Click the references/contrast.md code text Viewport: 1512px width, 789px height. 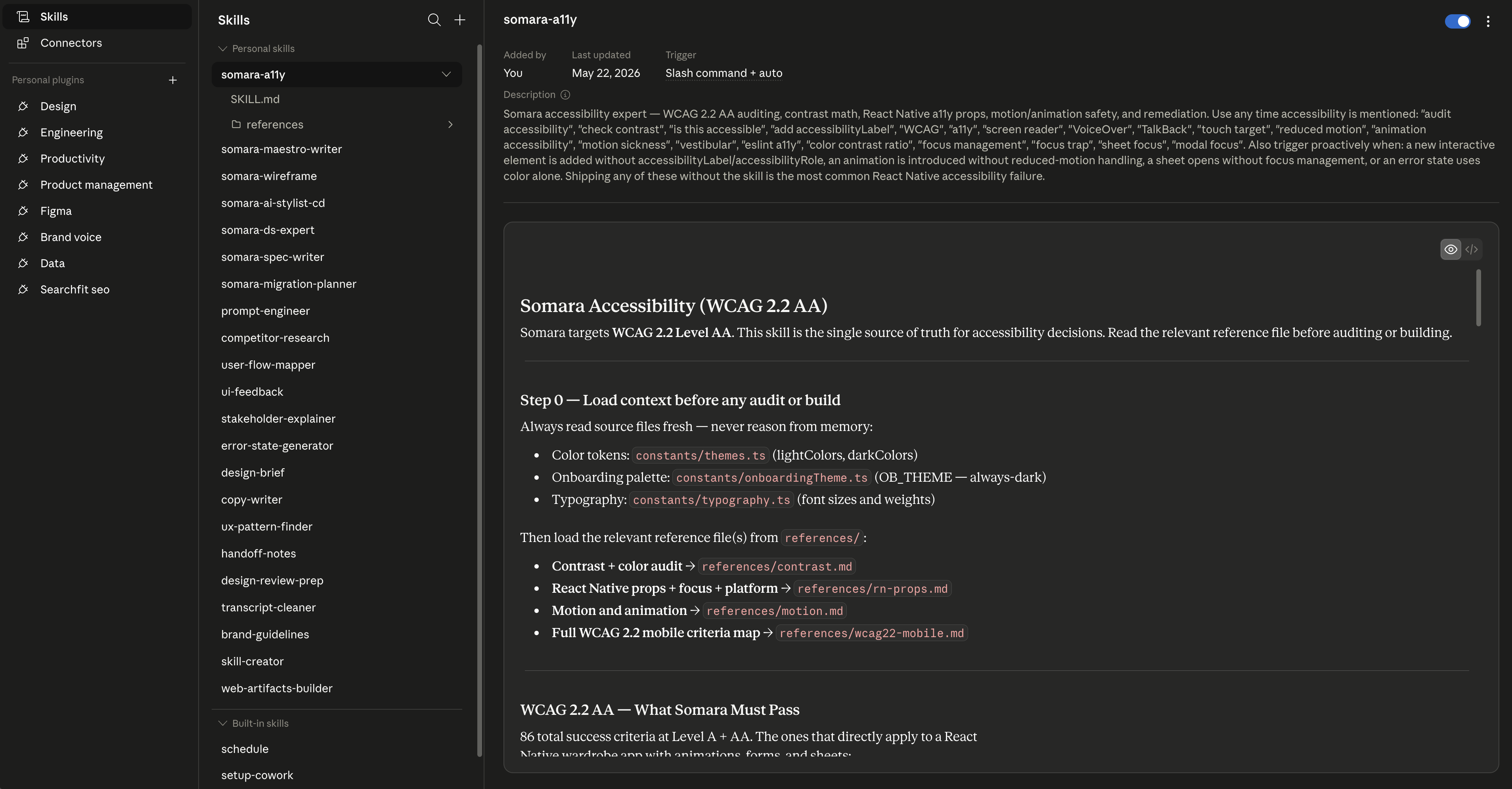point(777,567)
